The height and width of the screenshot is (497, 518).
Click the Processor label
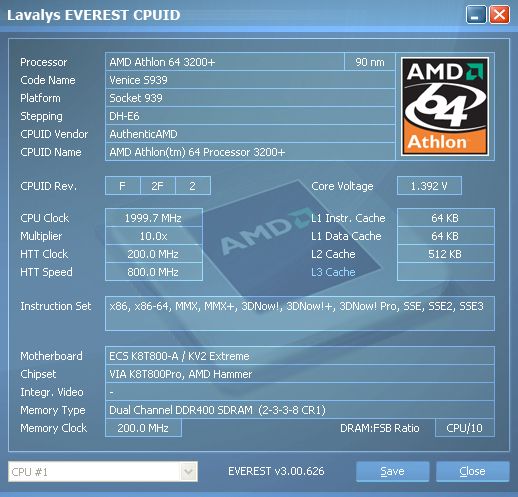click(44, 62)
